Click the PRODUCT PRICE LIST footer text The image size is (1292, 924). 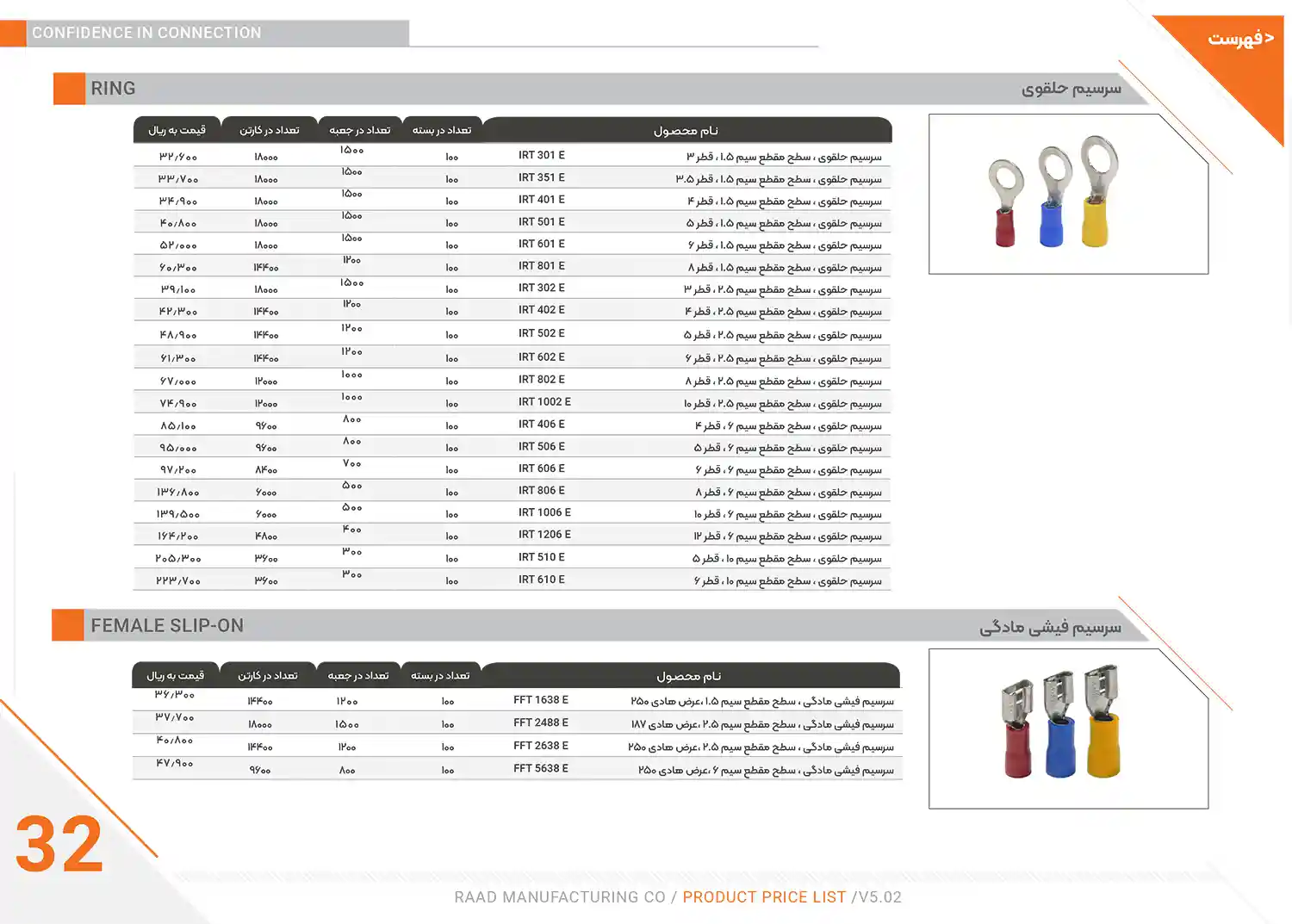pos(764,897)
